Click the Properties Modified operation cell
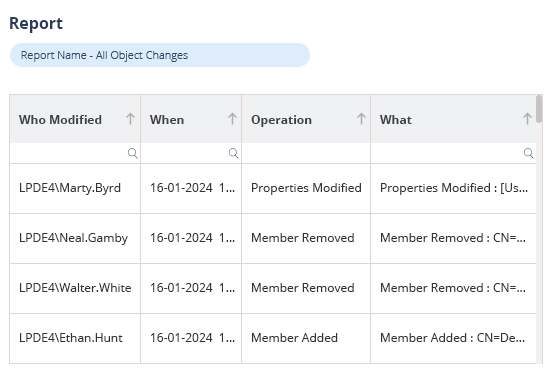552x380 pixels. 306,188
